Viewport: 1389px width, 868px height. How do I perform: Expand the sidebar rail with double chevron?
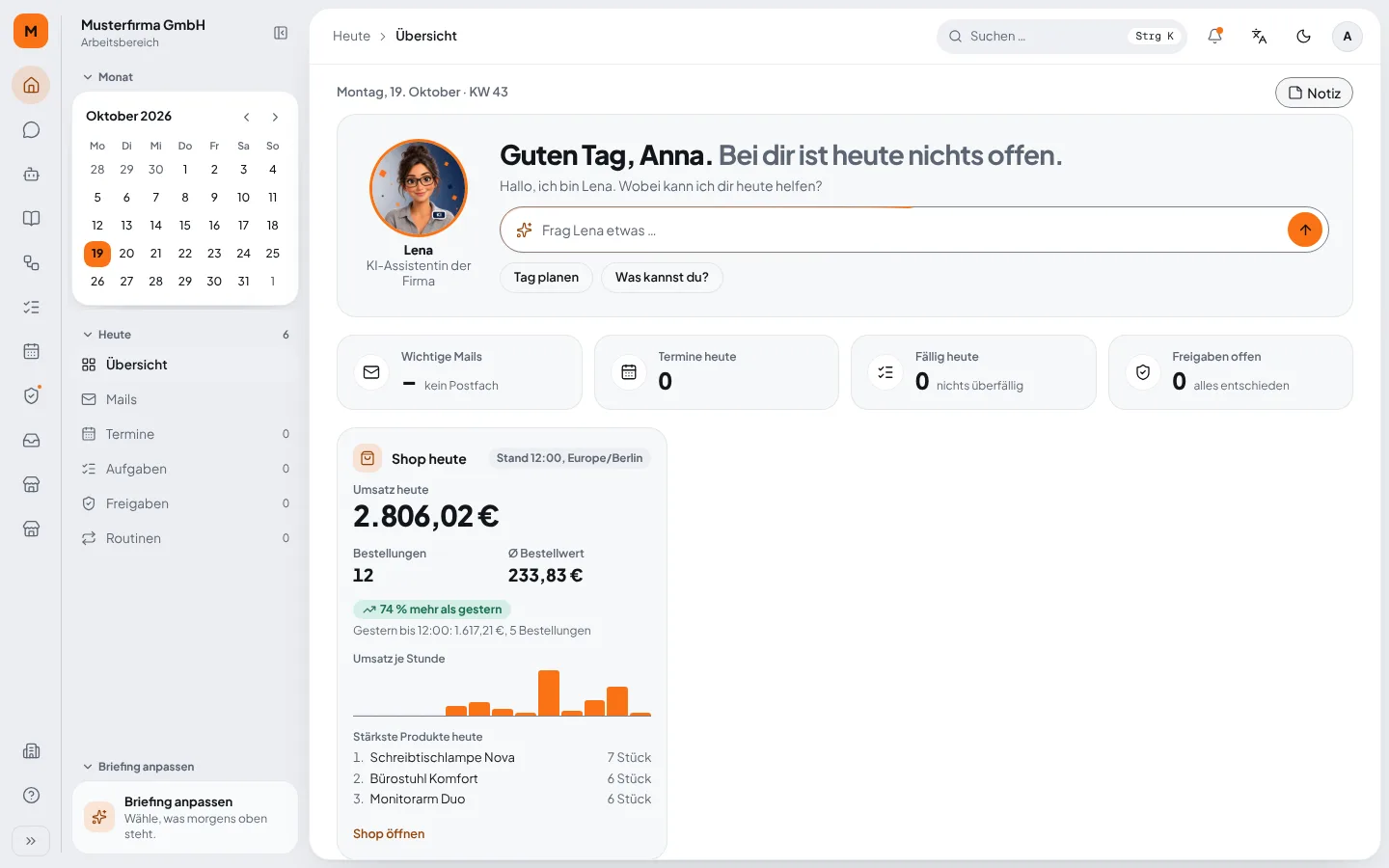pos(31,841)
